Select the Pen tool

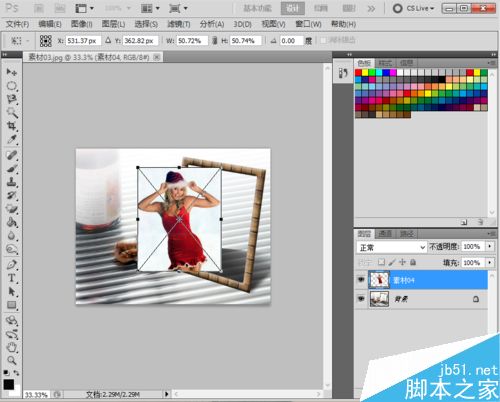pyautogui.click(x=12, y=264)
